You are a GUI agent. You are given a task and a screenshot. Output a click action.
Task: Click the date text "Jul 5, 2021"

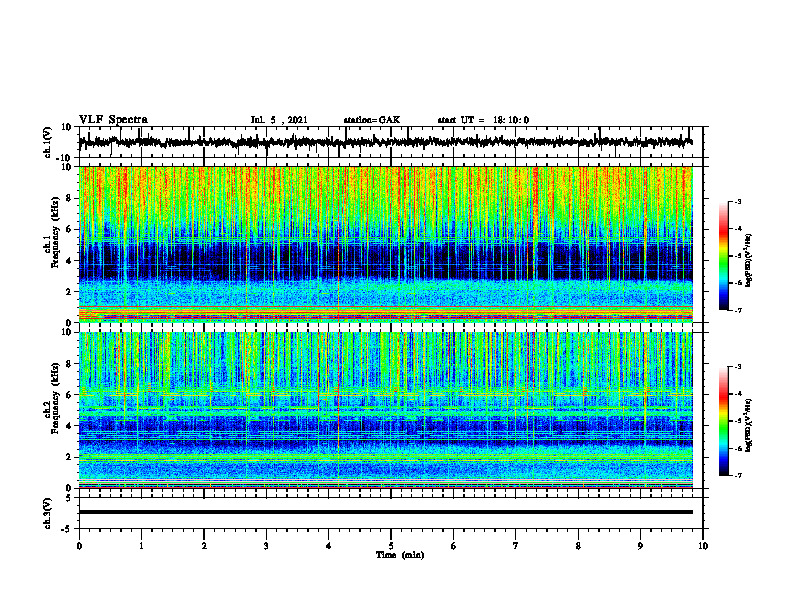tap(279, 120)
